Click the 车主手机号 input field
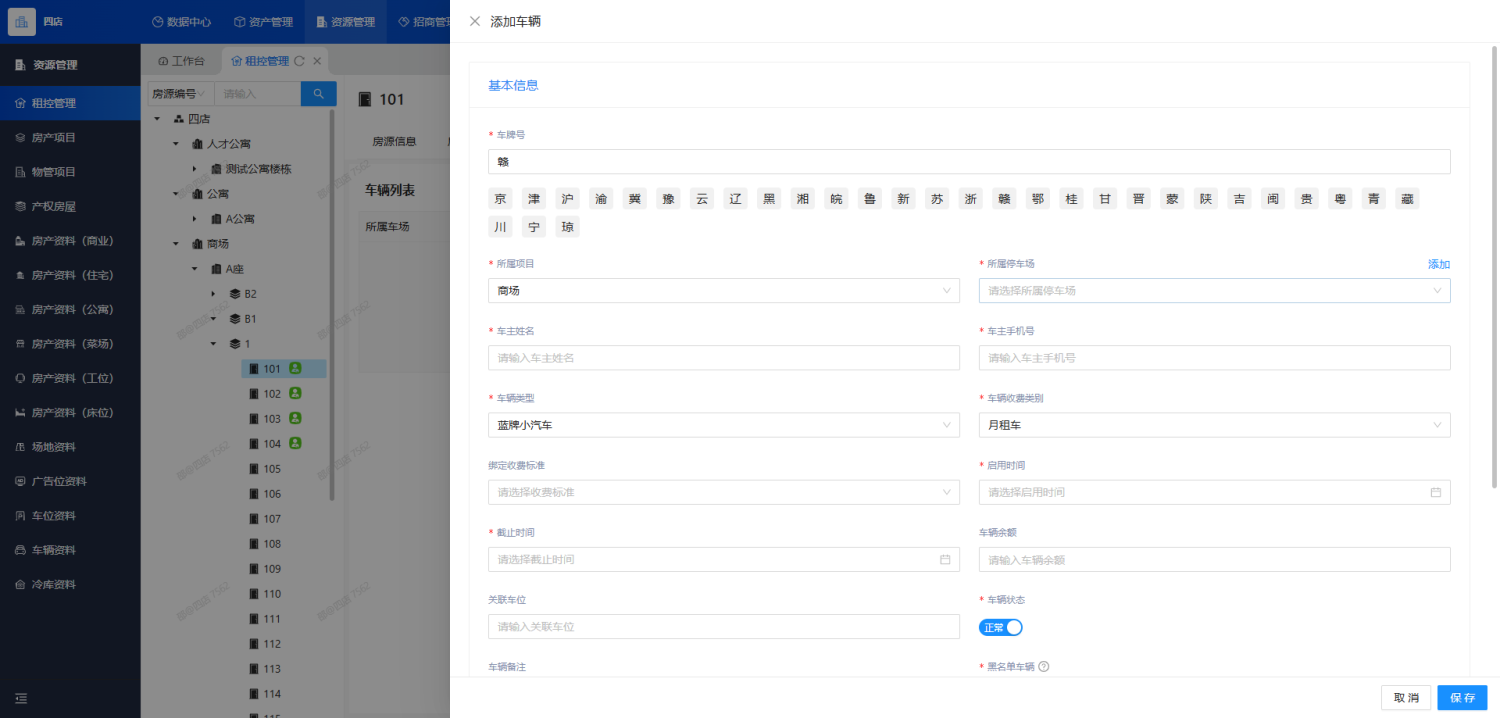The width and height of the screenshot is (1500, 718). click(1214, 358)
